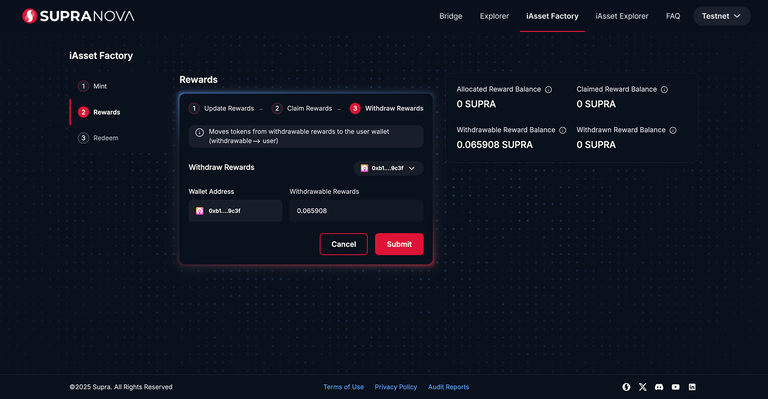This screenshot has width=768, height=399.
Task: Open Audit Reports link
Action: click(x=448, y=387)
